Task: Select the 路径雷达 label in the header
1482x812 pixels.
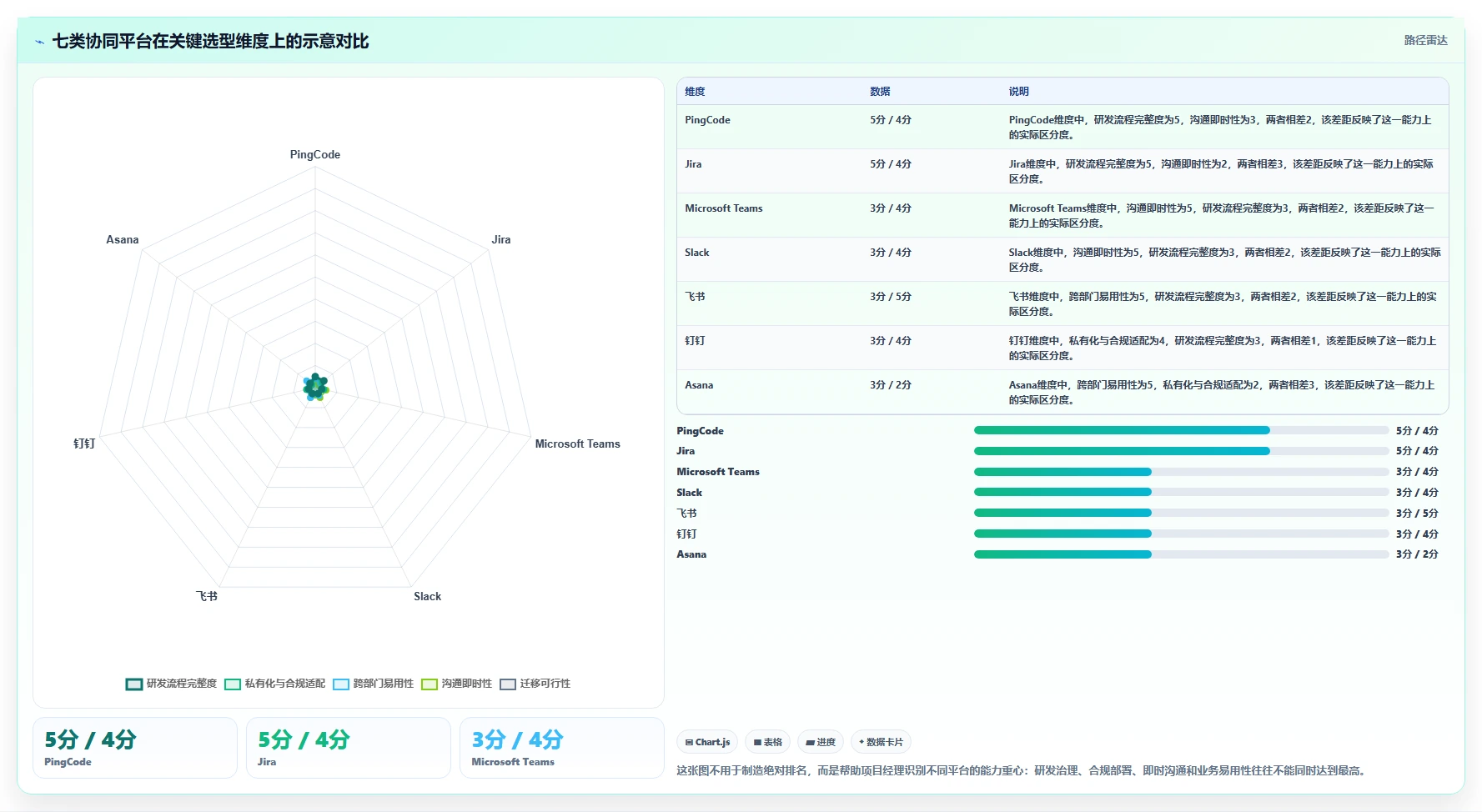Action: pyautogui.click(x=1425, y=40)
